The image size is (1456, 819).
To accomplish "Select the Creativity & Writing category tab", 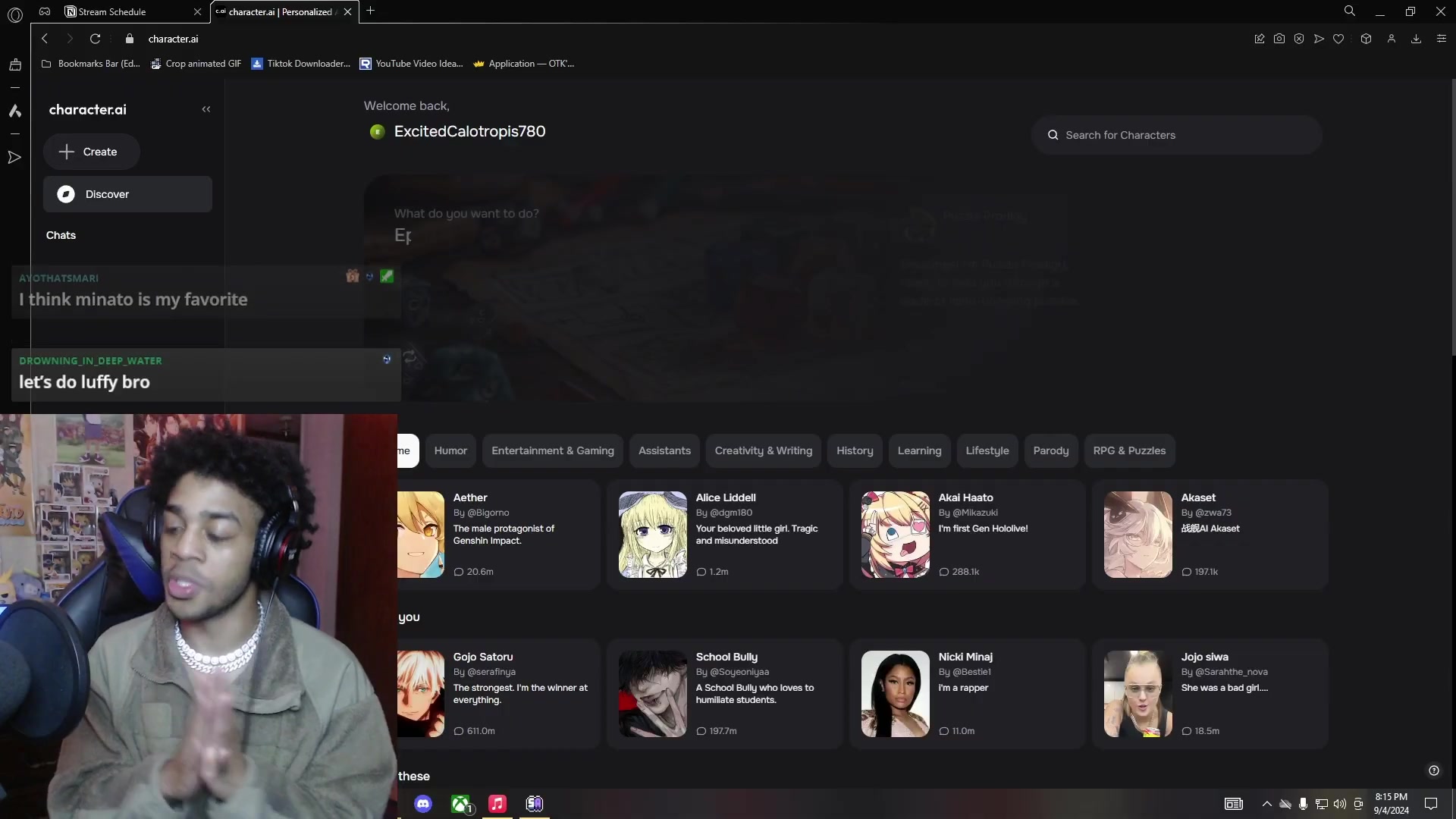I will tap(763, 450).
